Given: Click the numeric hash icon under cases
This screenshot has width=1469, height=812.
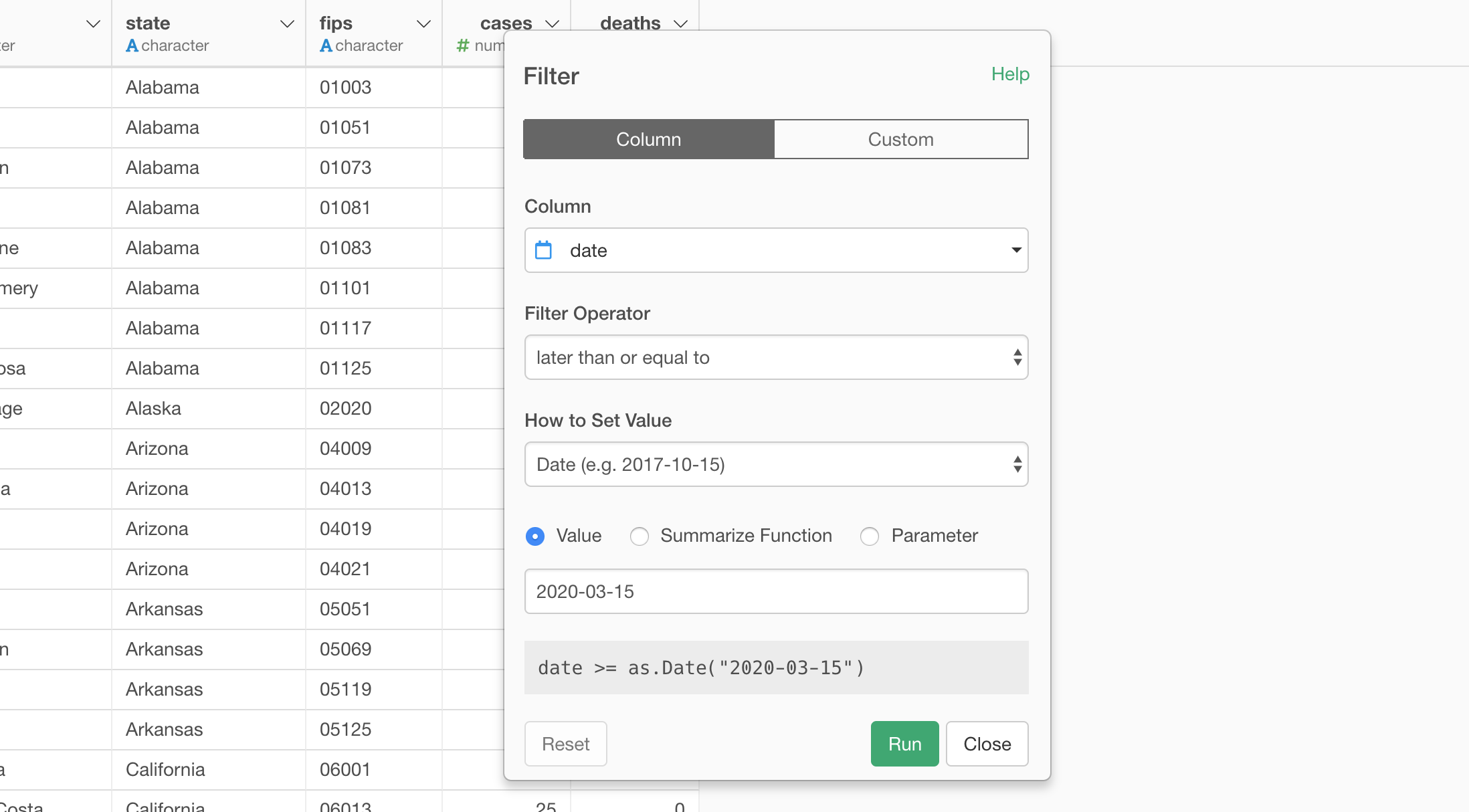Looking at the screenshot, I should [462, 45].
